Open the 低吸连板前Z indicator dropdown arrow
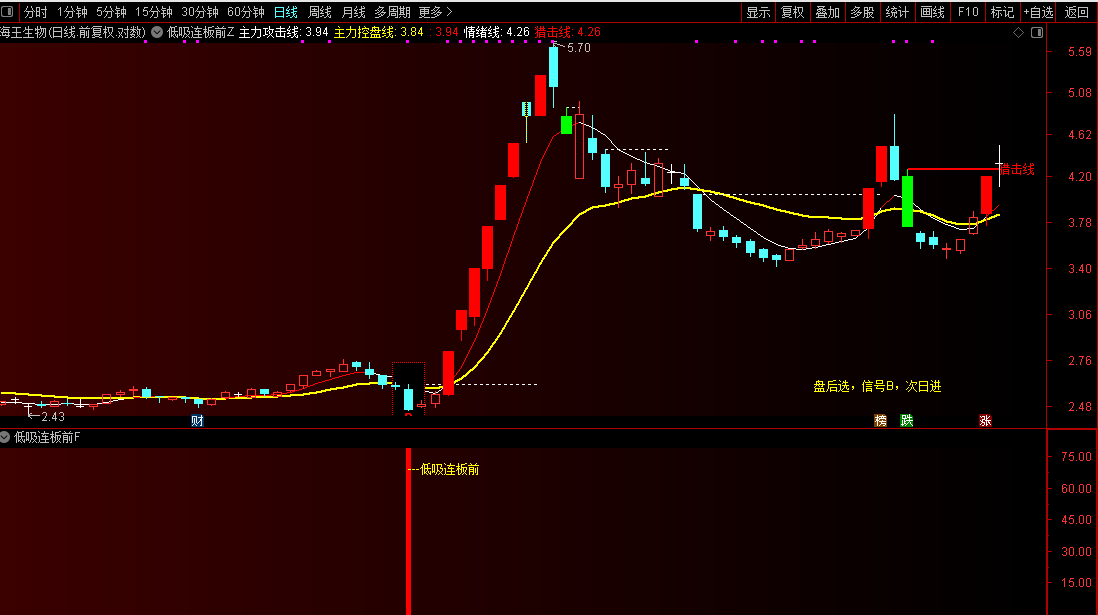This screenshot has height=615, width=1098. click(x=157, y=32)
